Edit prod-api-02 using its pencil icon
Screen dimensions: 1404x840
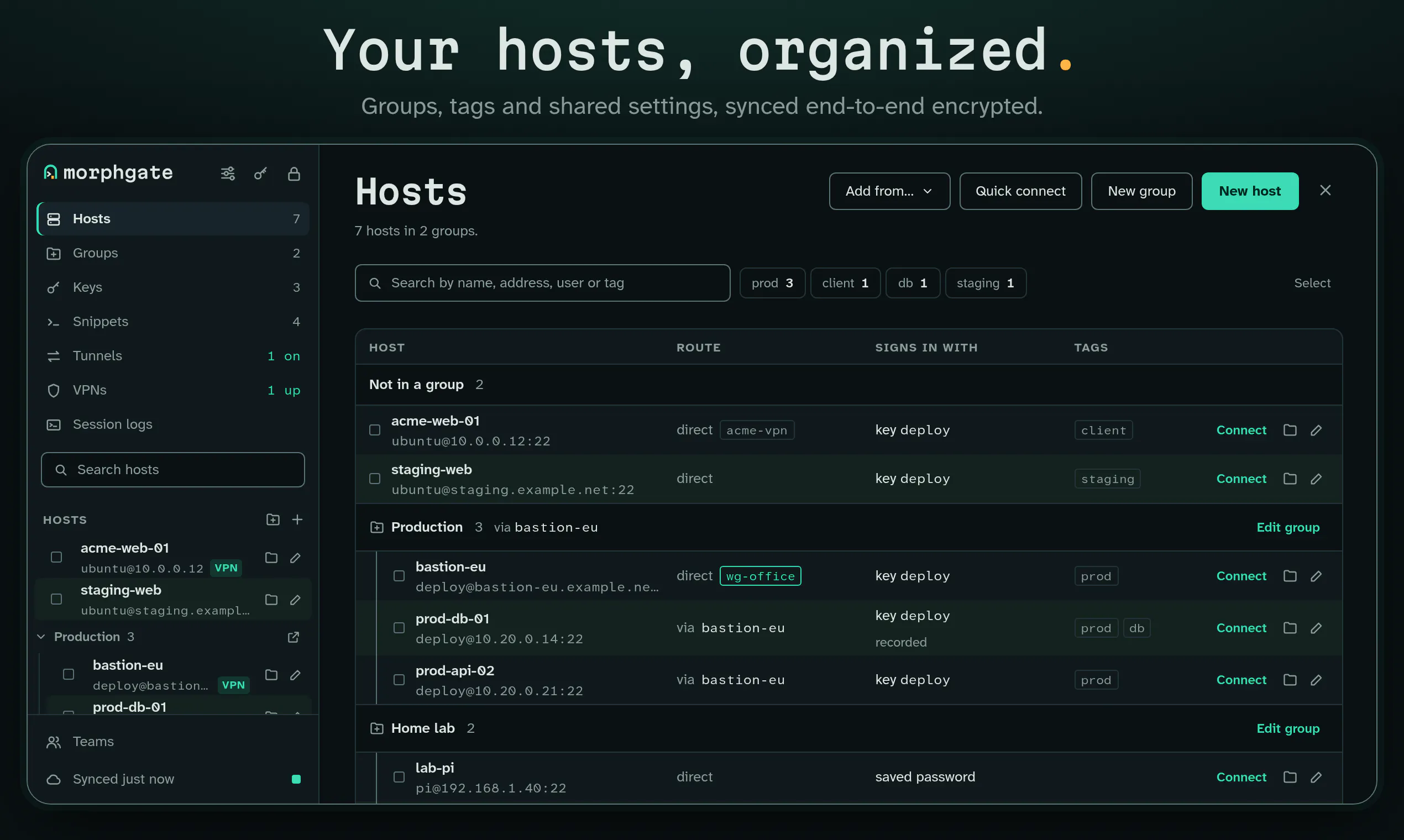coord(1316,680)
